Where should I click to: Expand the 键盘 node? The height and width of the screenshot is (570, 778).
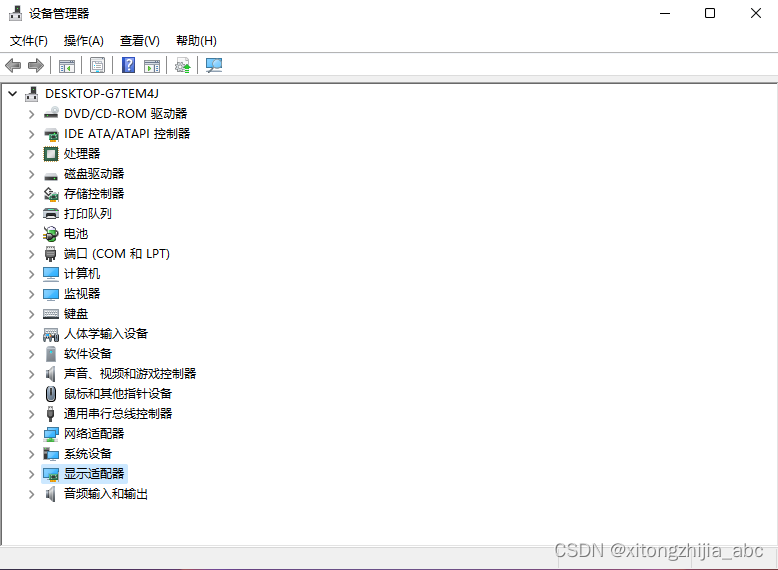point(32,314)
